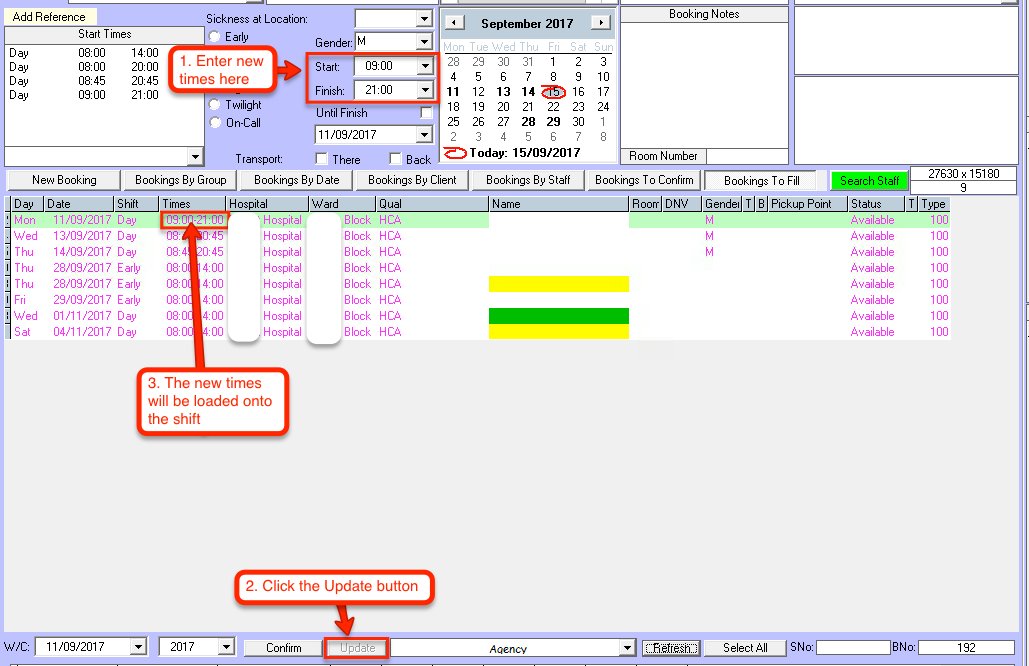Expand the Gender dropdown
The height and width of the screenshot is (666, 1029).
423,42
